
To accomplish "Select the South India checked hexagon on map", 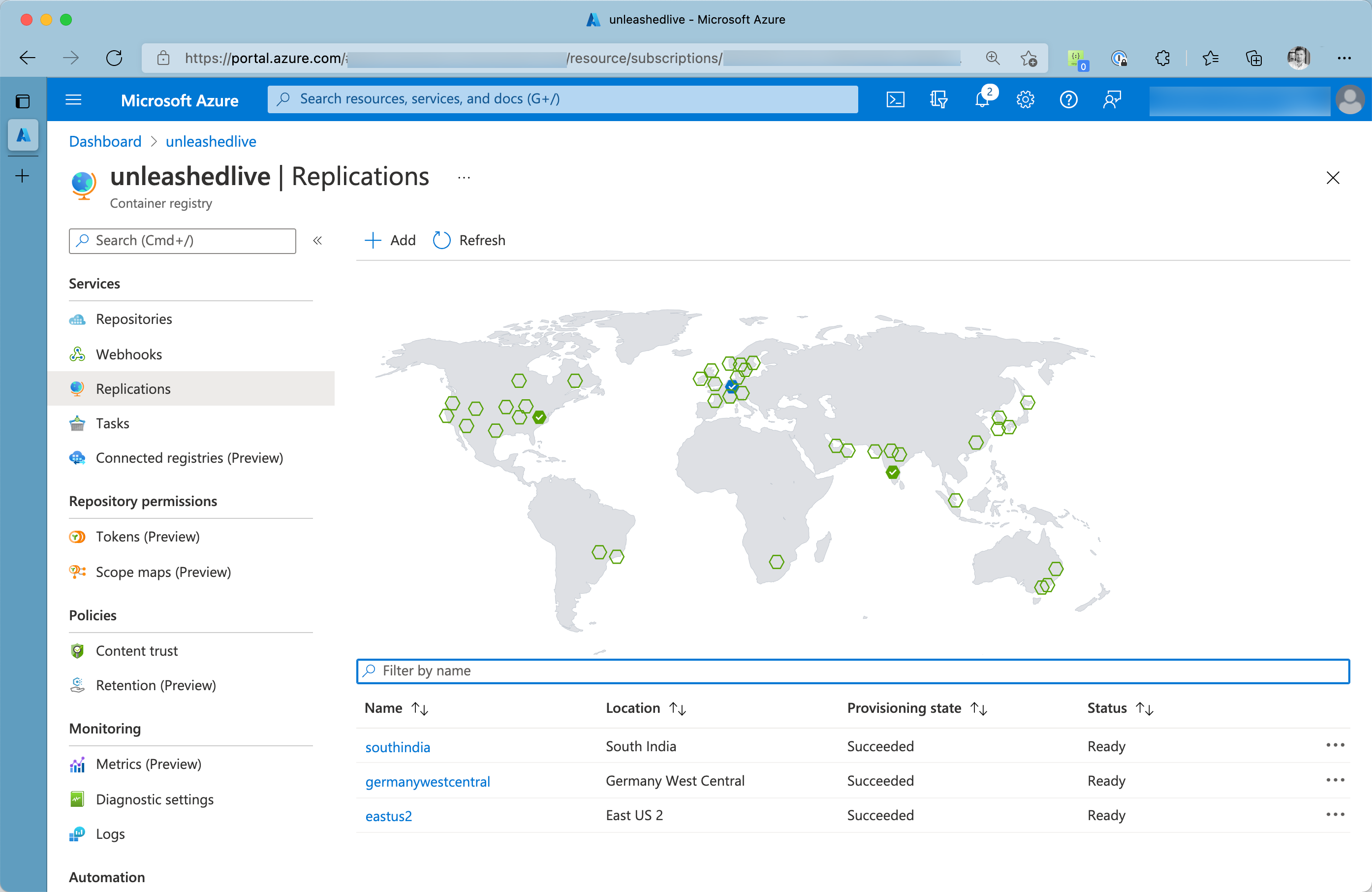I will click(892, 472).
